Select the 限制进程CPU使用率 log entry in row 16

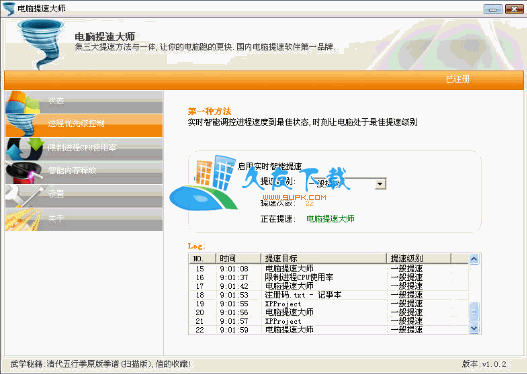(x=299, y=278)
